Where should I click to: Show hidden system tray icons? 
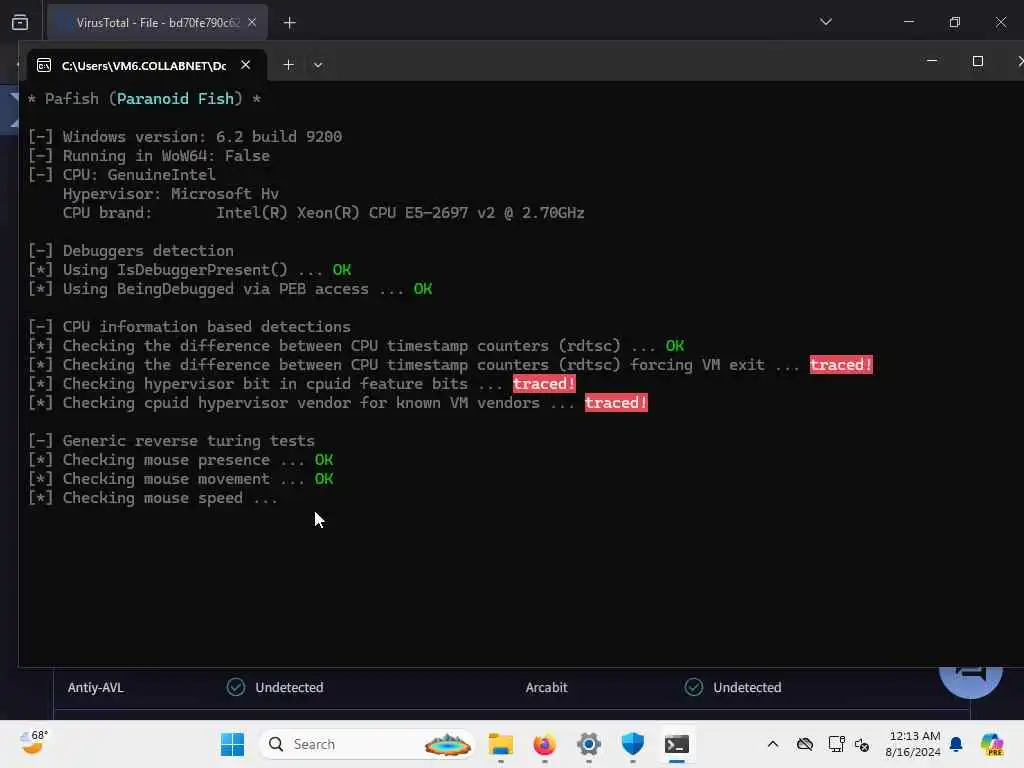tap(773, 744)
